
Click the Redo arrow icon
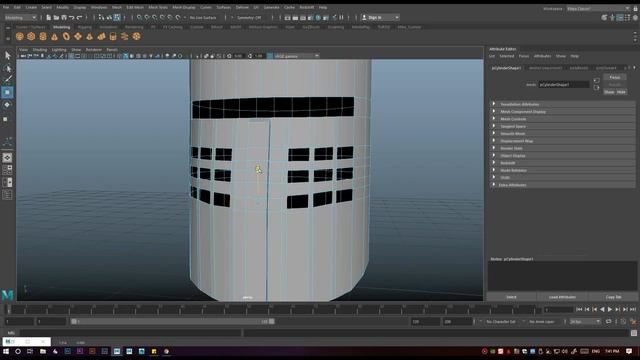[x=80, y=18]
